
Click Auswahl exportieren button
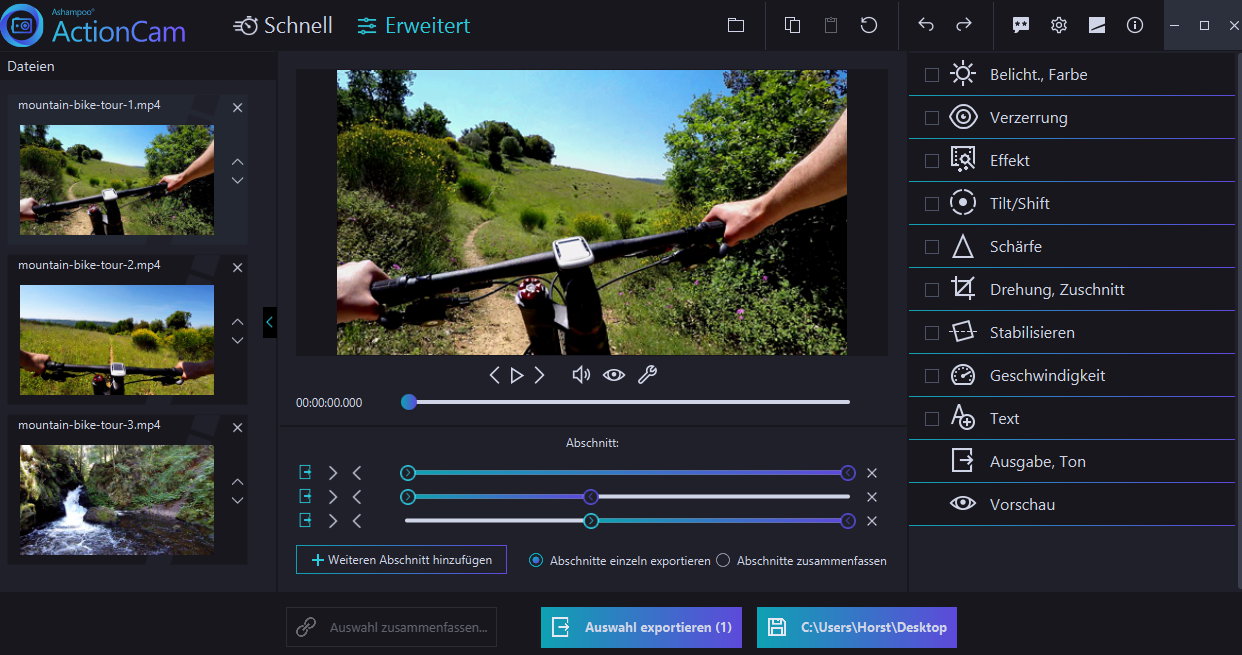pyautogui.click(x=641, y=627)
